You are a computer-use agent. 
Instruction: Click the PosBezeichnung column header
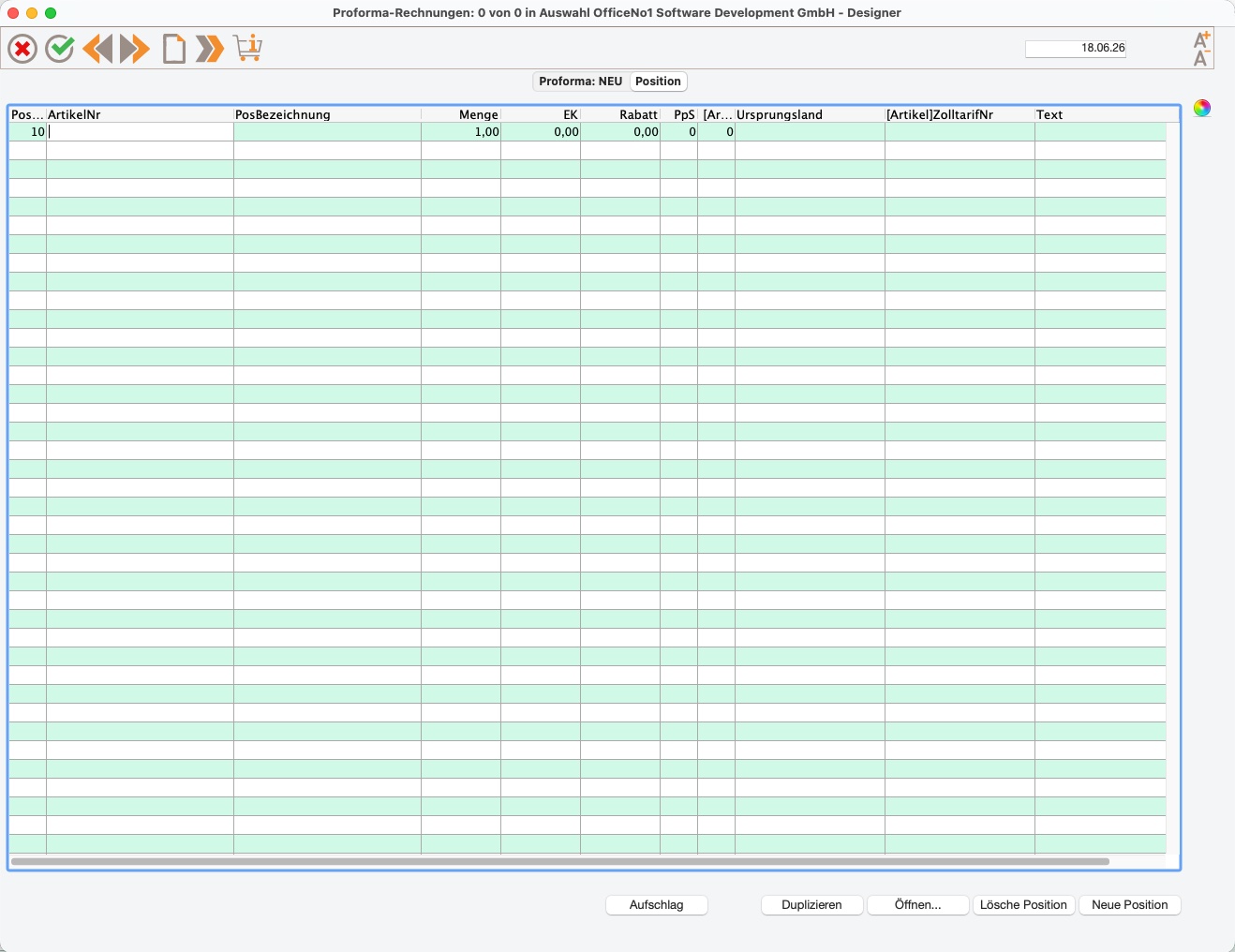click(327, 114)
